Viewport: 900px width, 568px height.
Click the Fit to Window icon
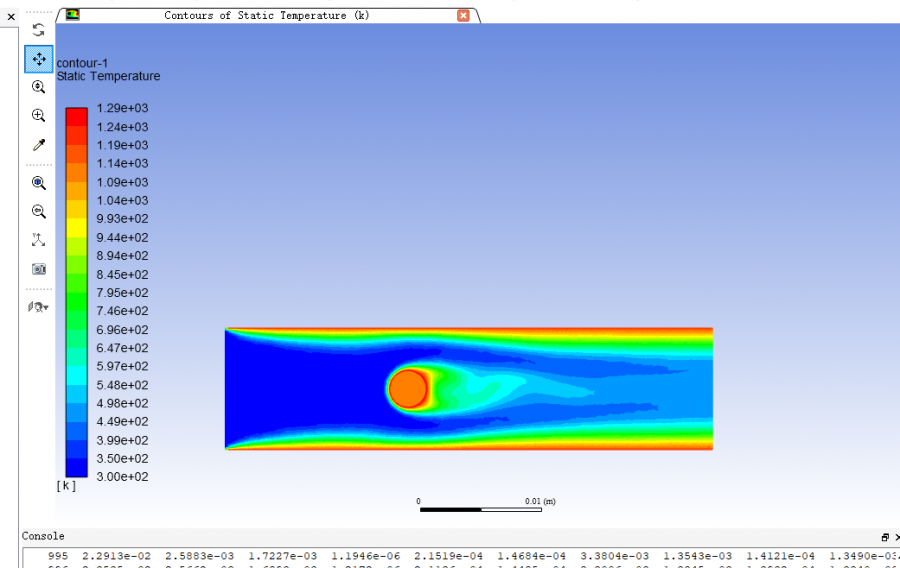coord(38,183)
